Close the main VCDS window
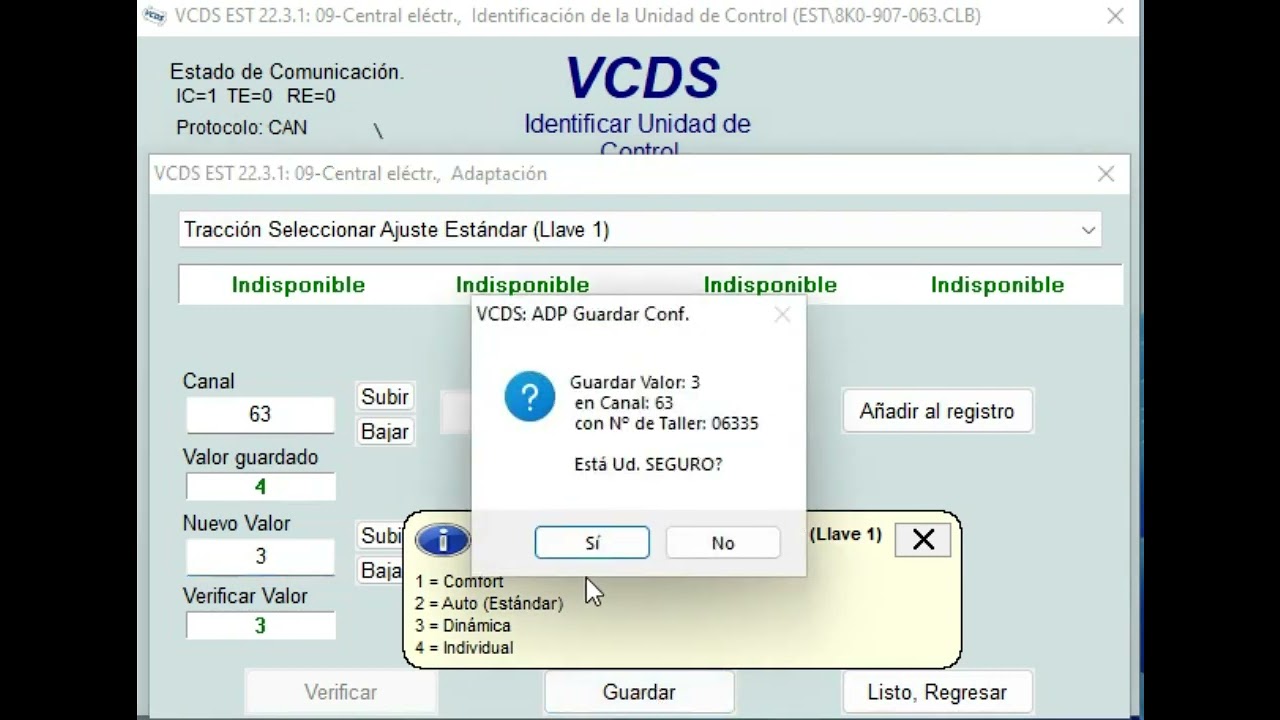 pos(1115,16)
